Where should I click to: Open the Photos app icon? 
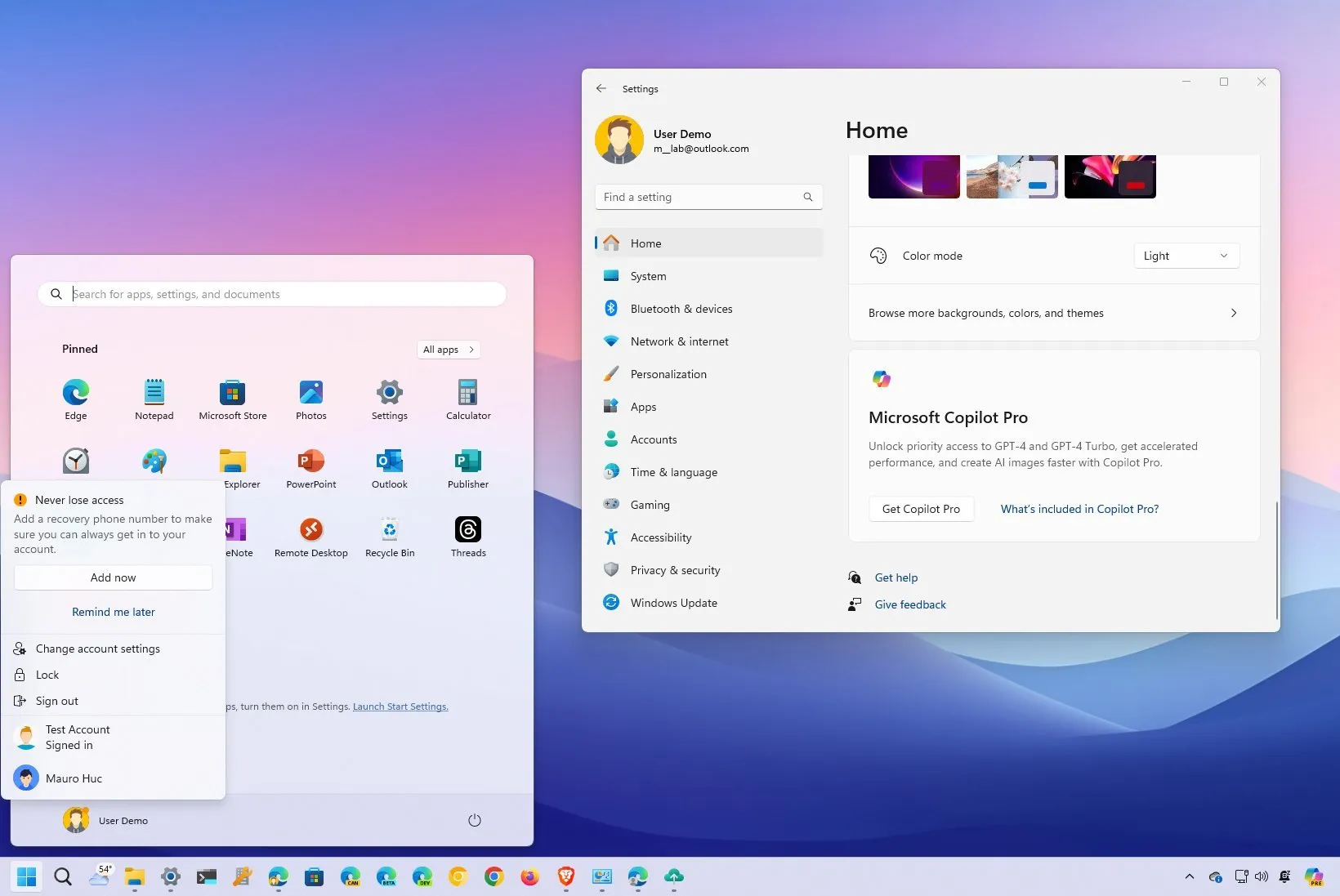311,399
